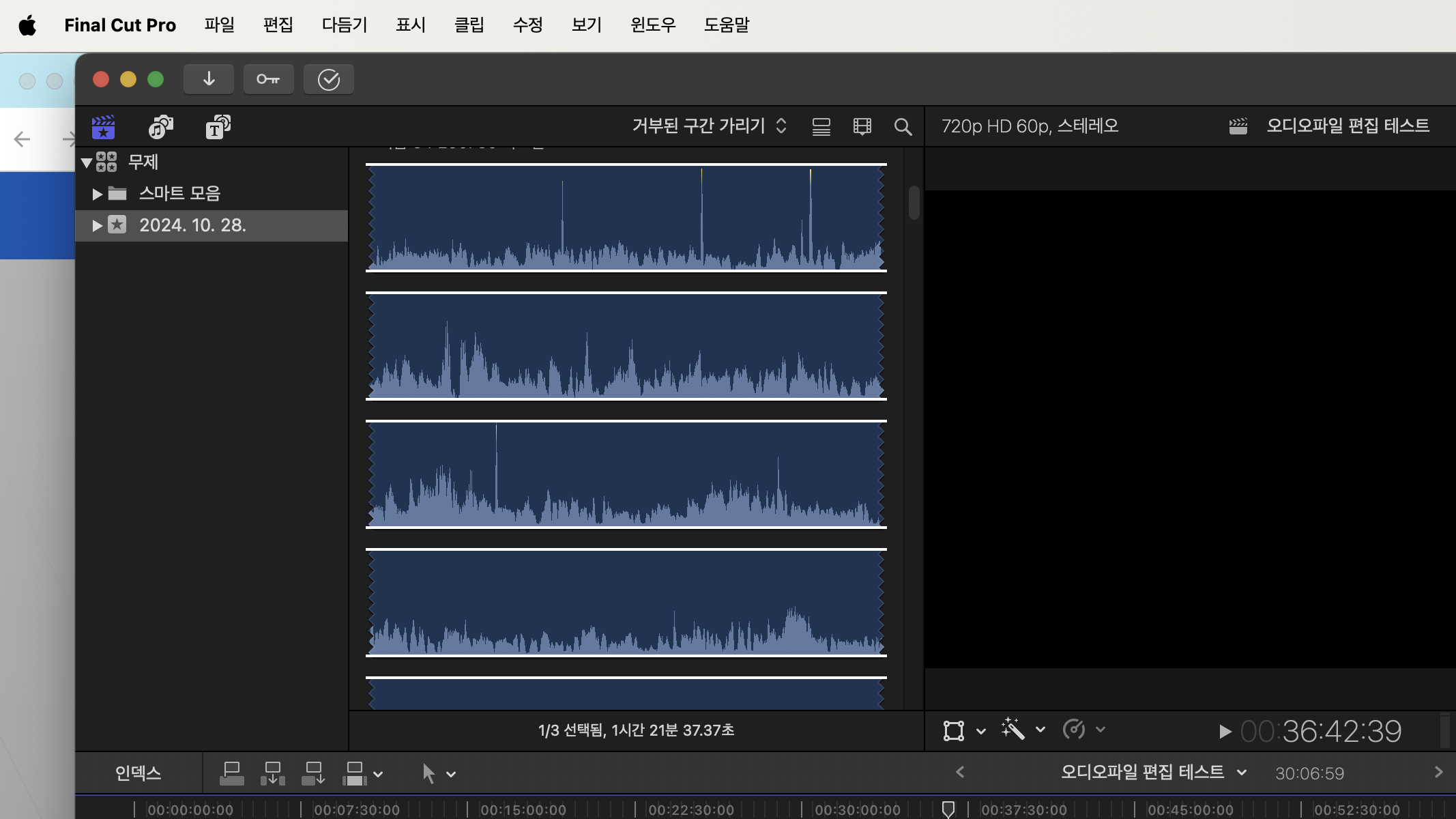Screen dimensions: 1456x819
Task: Click the Transform tool icon in viewer
Action: pos(953,730)
